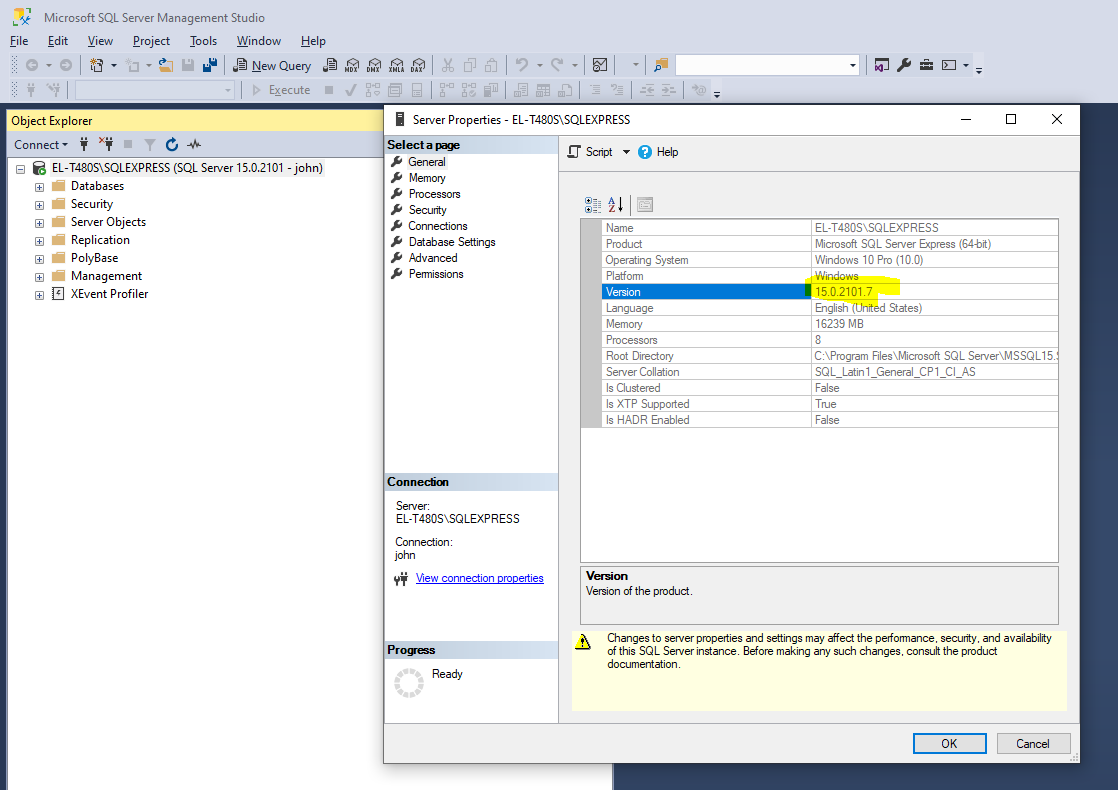Image resolution: width=1118 pixels, height=790 pixels.
Task: Sort properties alphabetically with A-Z icon
Action: (x=616, y=205)
